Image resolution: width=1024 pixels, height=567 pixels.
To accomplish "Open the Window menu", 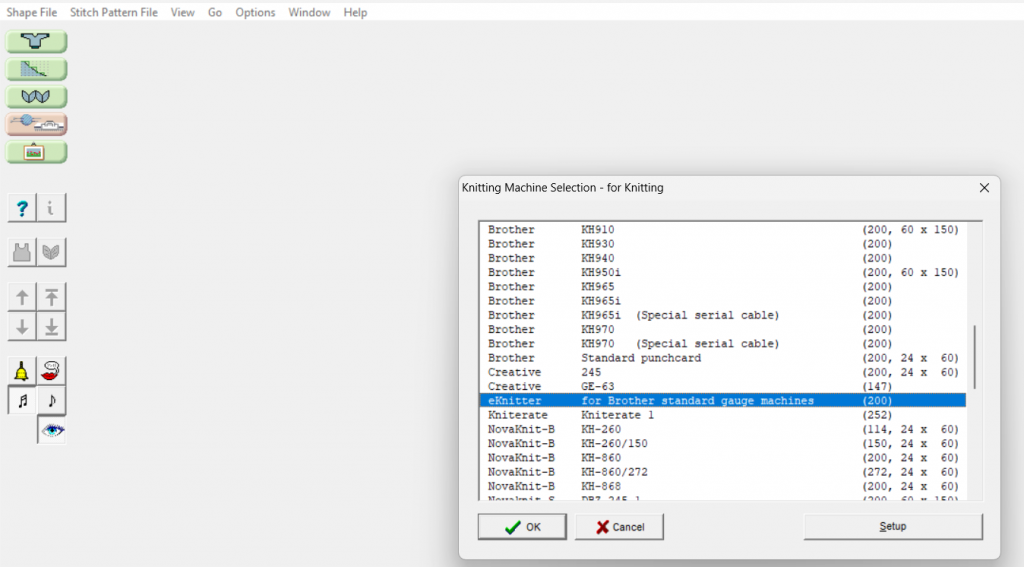I will click(x=309, y=12).
